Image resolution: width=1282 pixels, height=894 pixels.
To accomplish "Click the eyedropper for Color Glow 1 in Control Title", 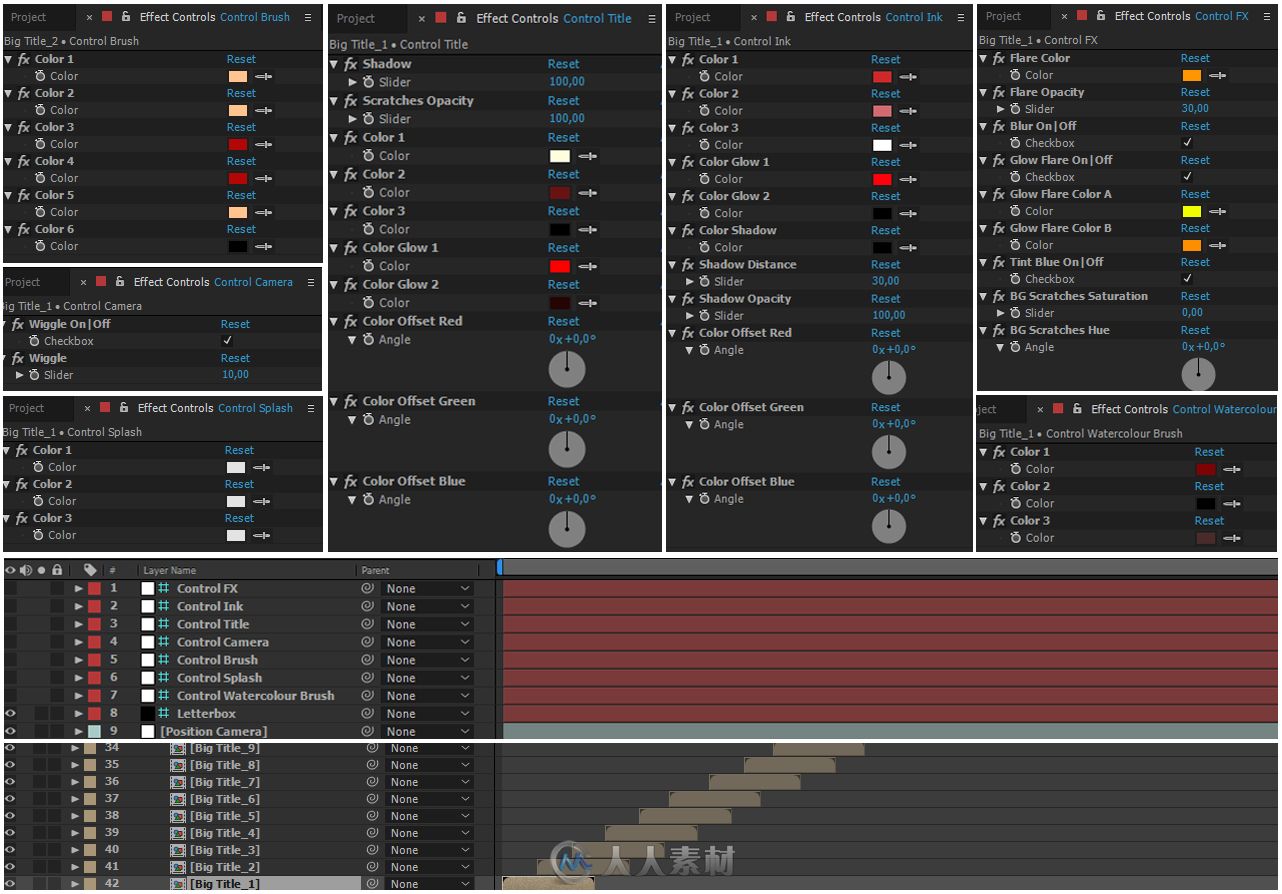I will click(587, 266).
